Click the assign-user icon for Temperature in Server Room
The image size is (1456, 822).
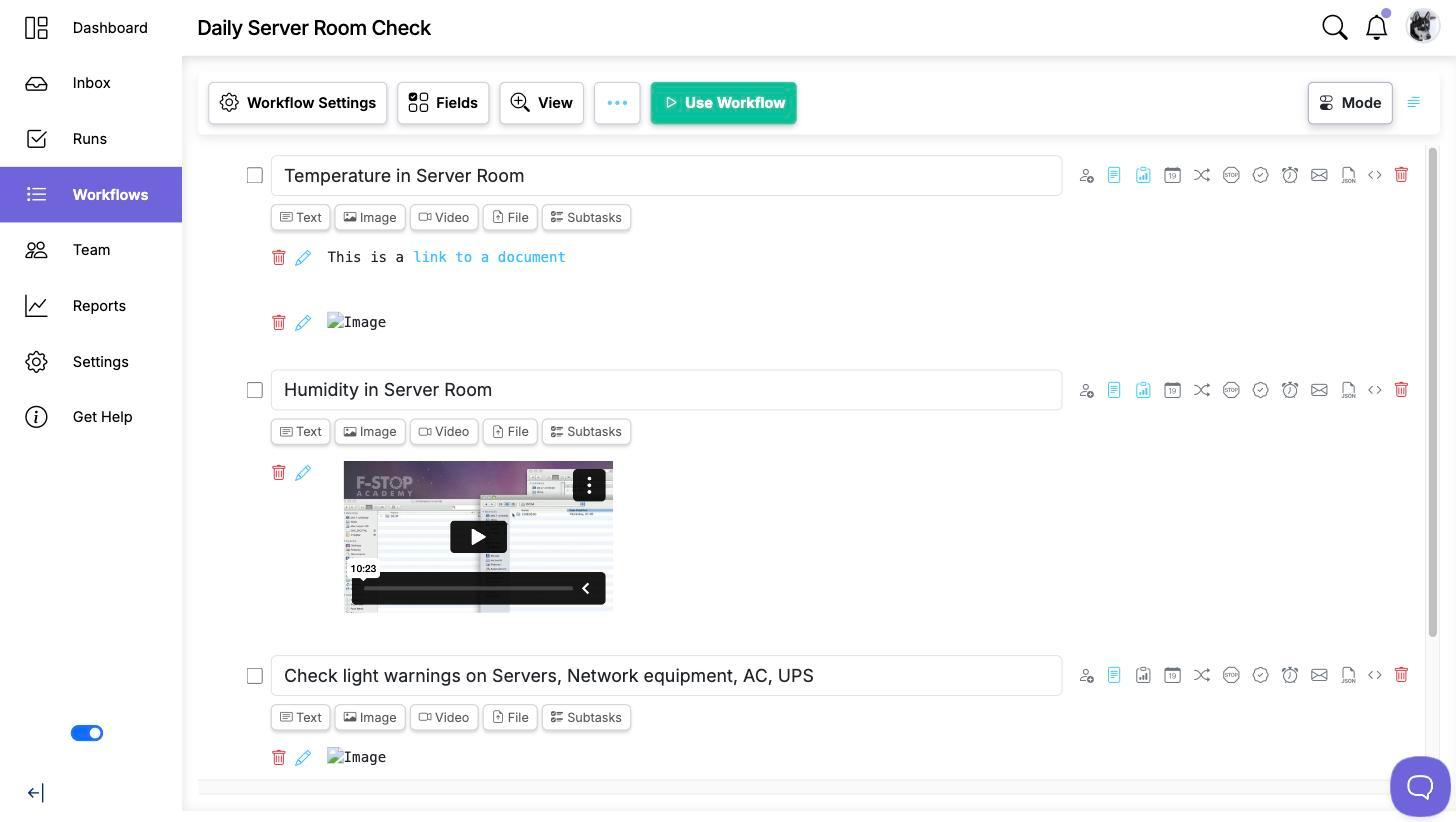(1086, 176)
